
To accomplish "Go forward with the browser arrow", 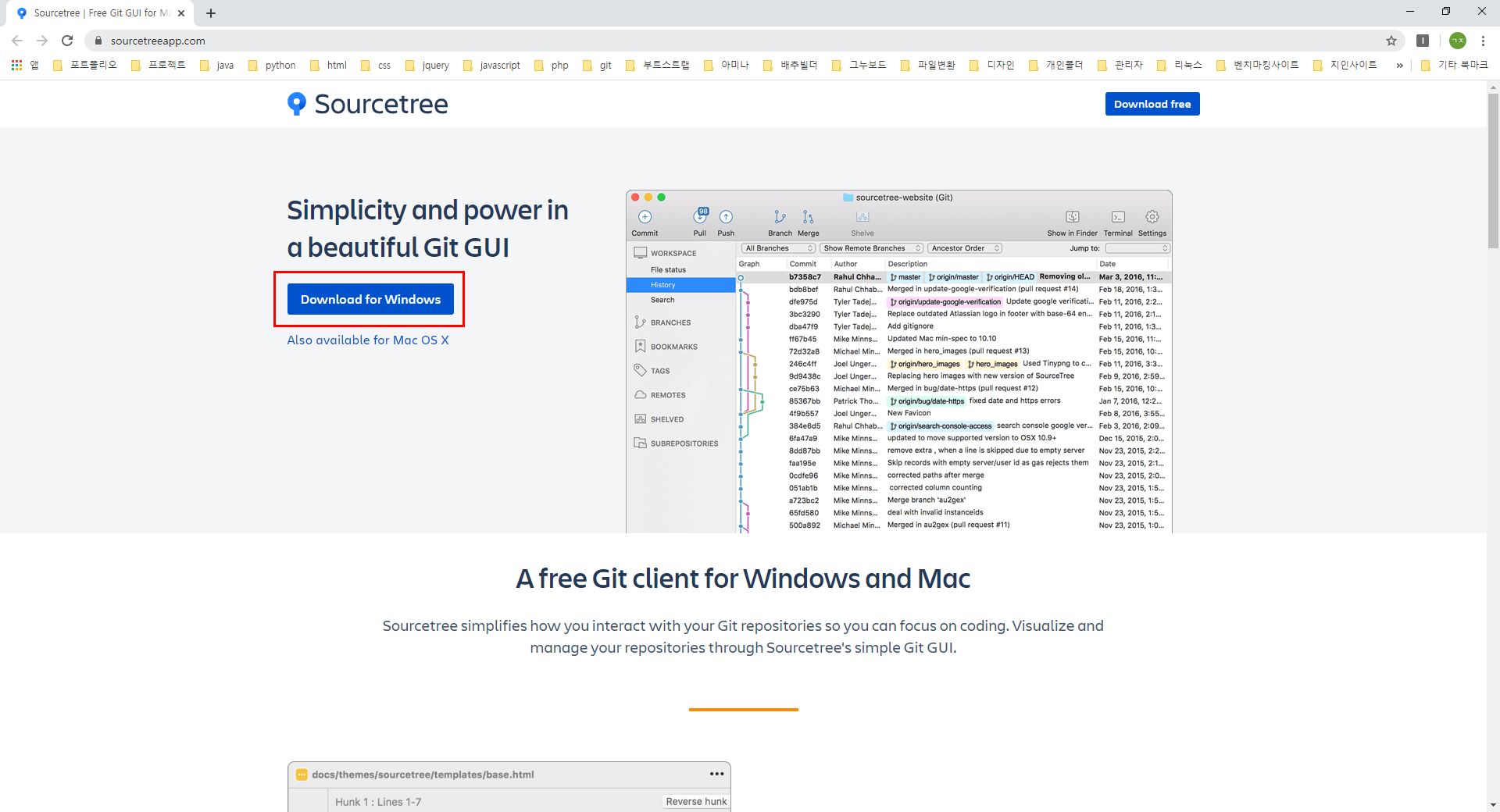I will [42, 41].
